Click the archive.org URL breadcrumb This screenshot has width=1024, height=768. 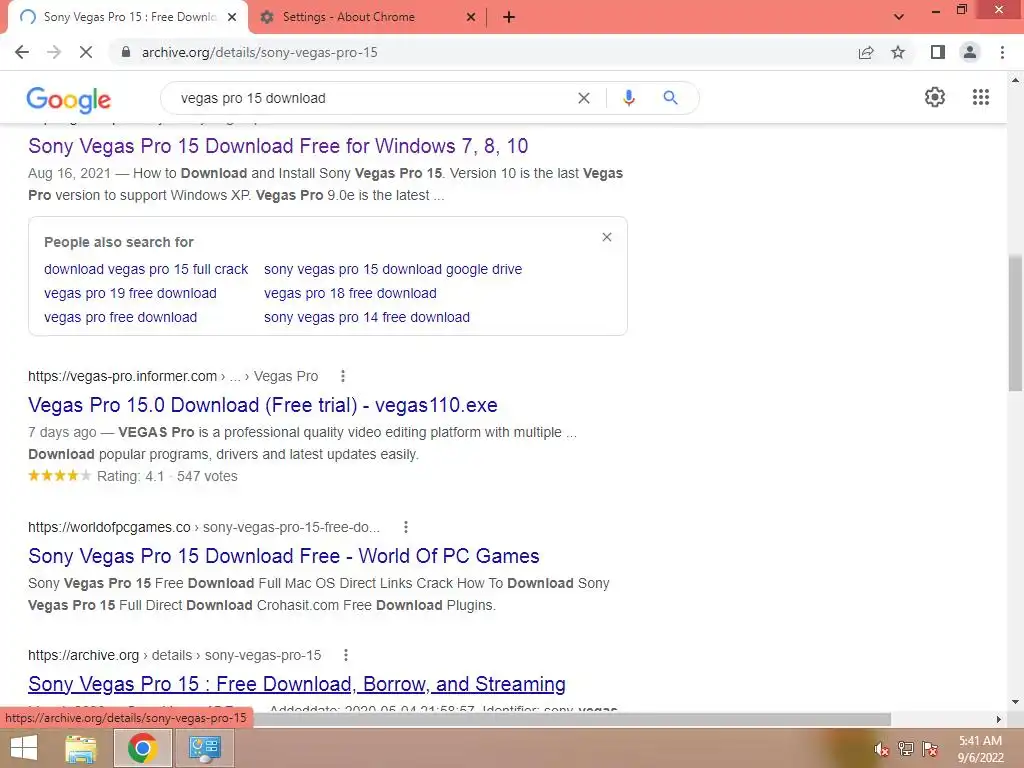174,655
